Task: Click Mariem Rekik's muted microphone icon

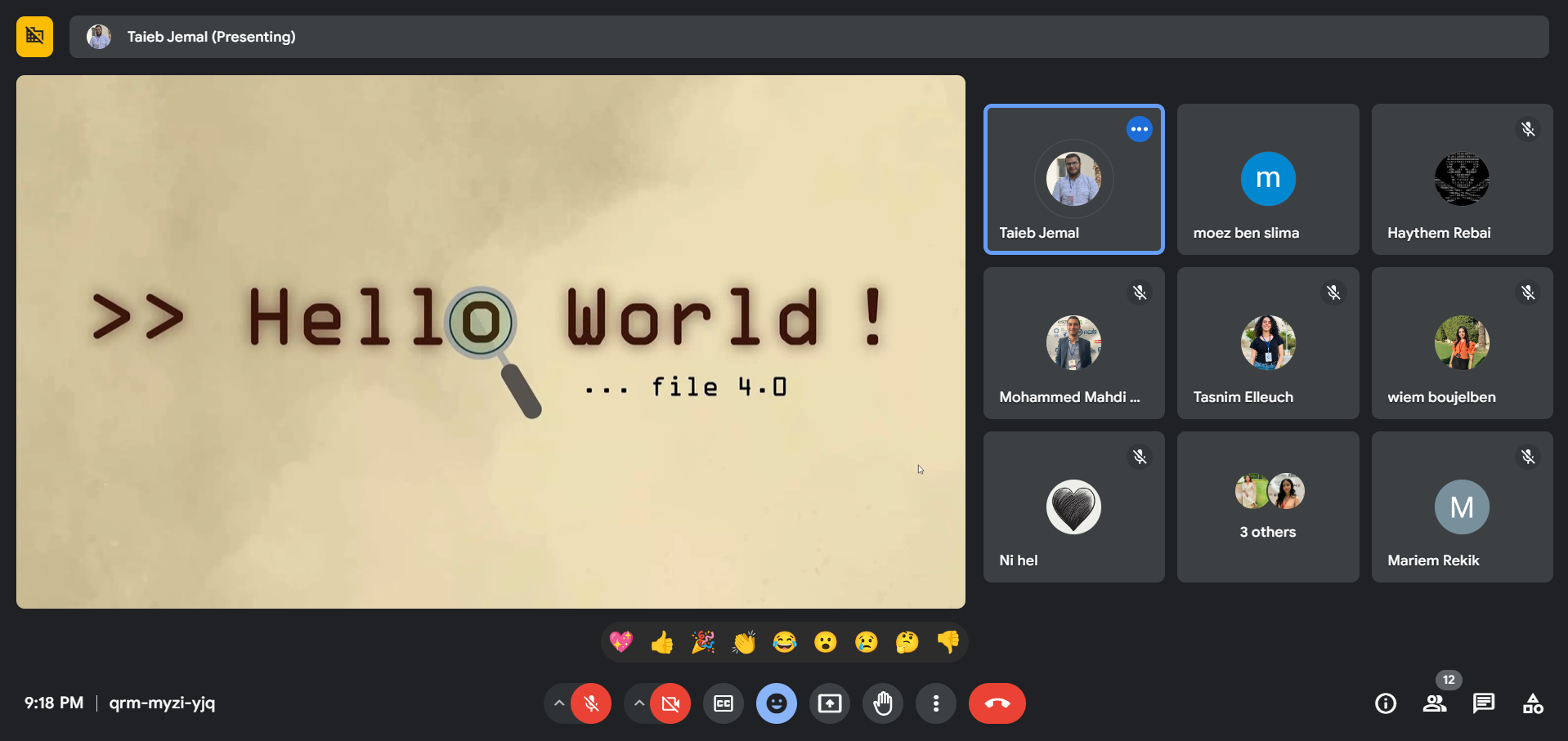Action: coord(1527,457)
